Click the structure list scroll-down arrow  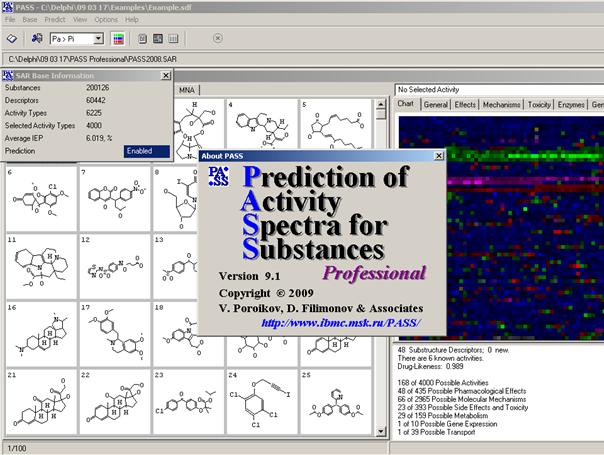click(381, 431)
